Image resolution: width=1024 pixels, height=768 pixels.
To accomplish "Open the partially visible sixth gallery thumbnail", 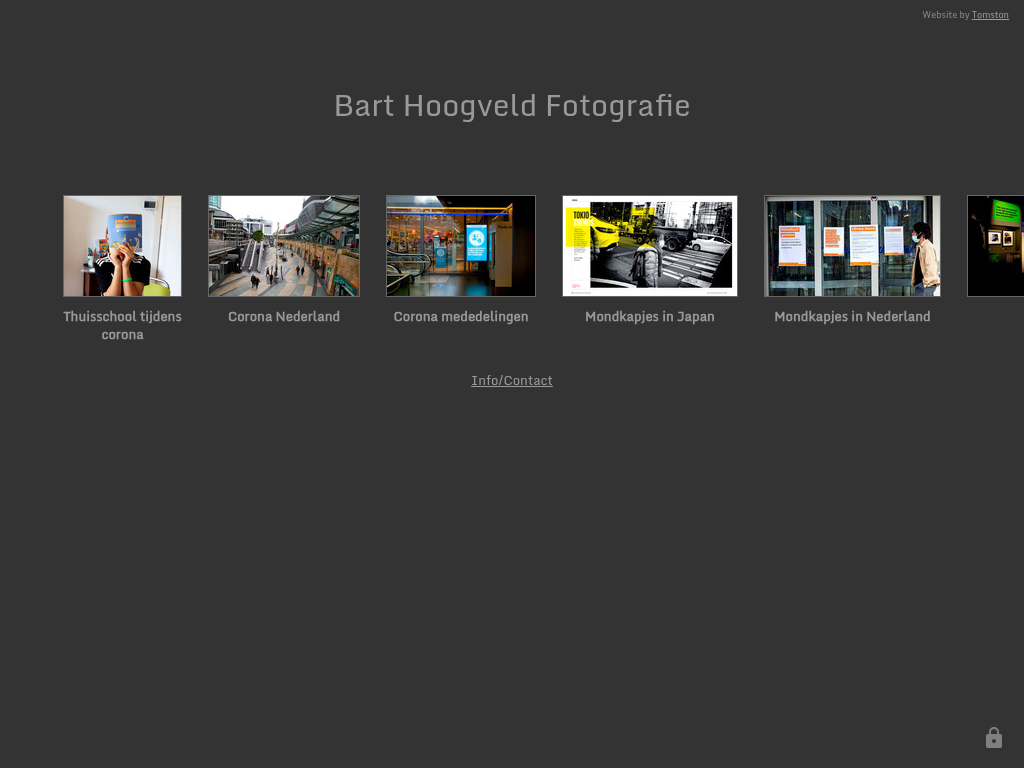I will point(996,246).
